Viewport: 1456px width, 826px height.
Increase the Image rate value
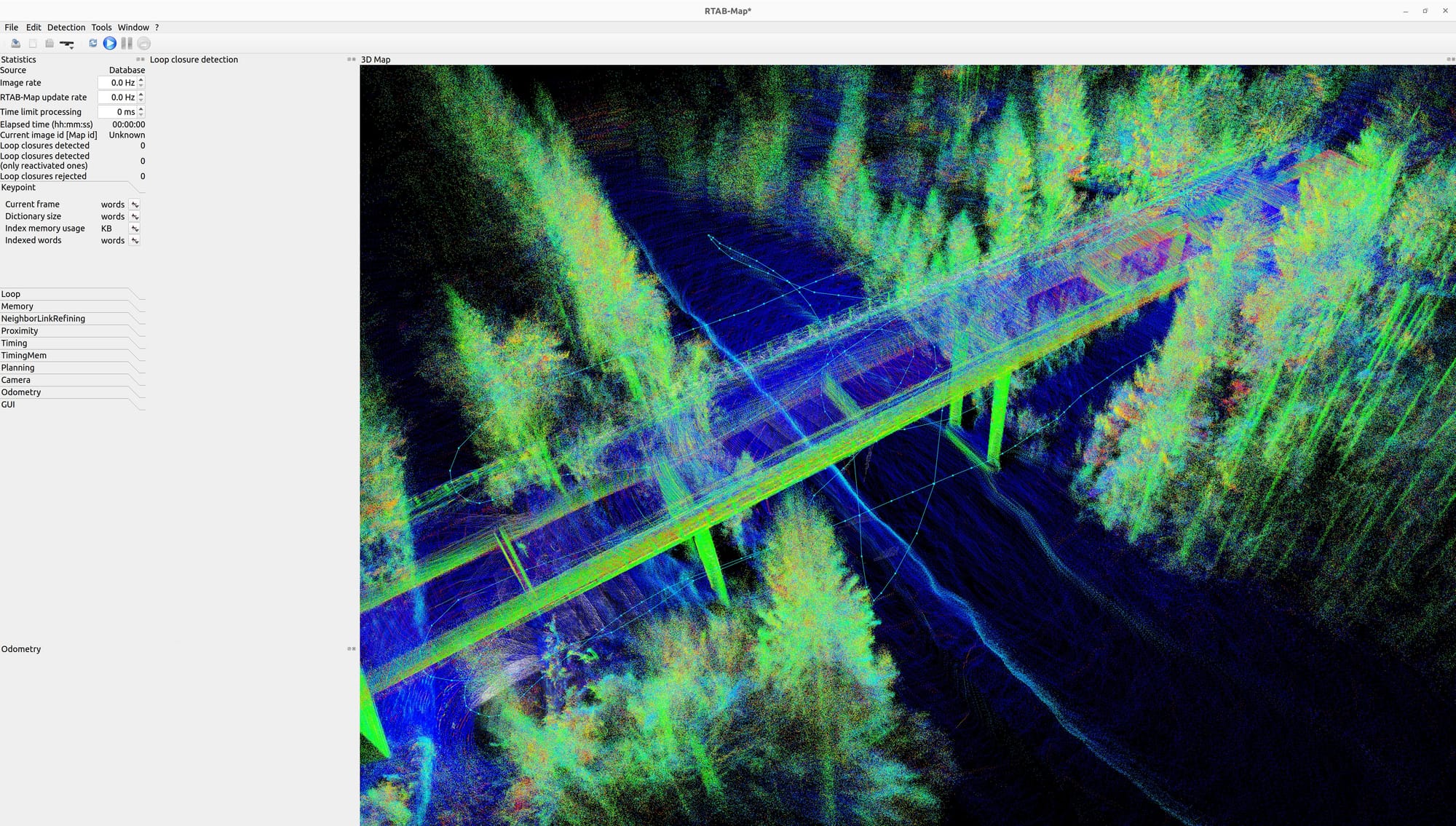click(x=141, y=80)
